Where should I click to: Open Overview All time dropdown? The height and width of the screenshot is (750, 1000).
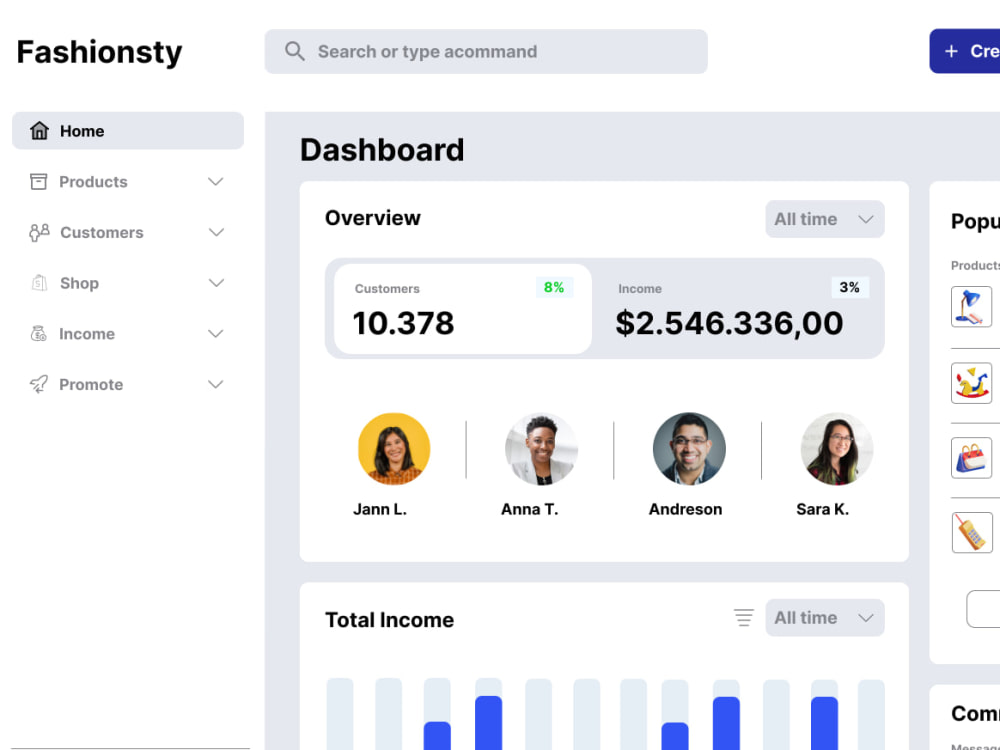(825, 219)
